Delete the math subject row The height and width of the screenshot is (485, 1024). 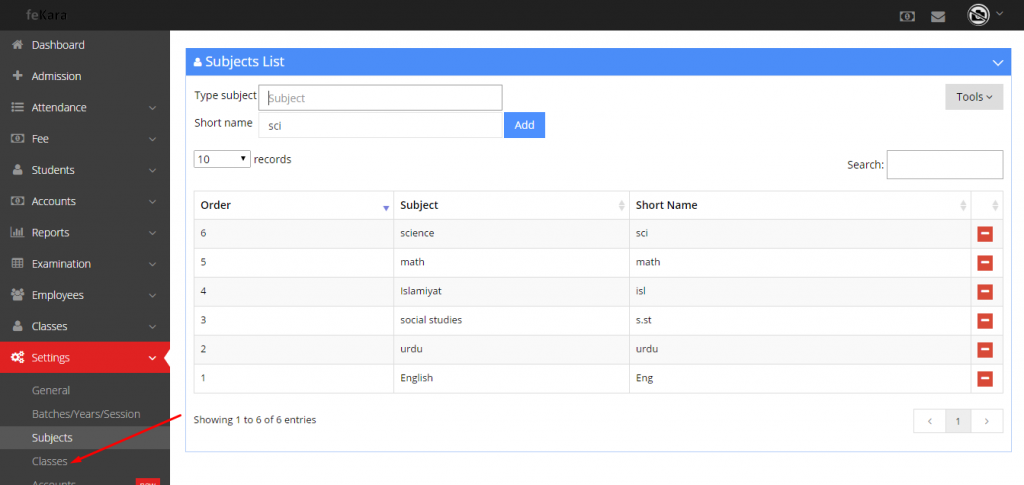click(x=985, y=262)
